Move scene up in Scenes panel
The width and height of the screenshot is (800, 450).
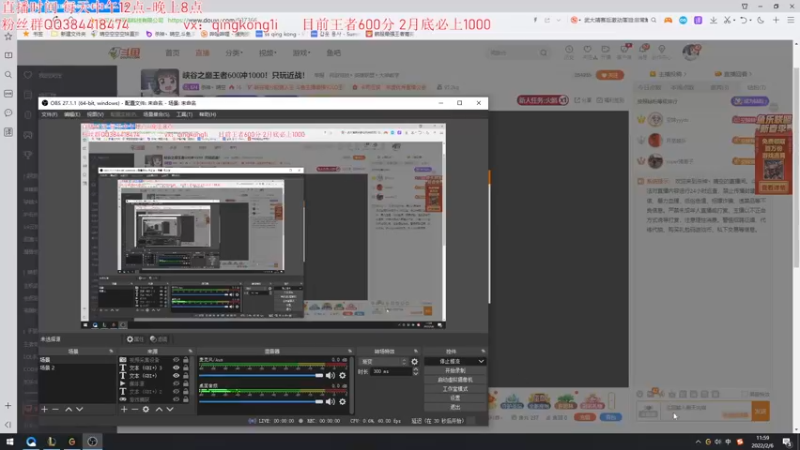[x=68, y=409]
